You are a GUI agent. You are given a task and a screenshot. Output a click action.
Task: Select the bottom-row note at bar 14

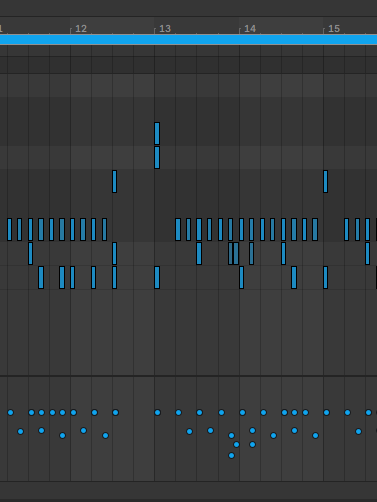(242, 277)
